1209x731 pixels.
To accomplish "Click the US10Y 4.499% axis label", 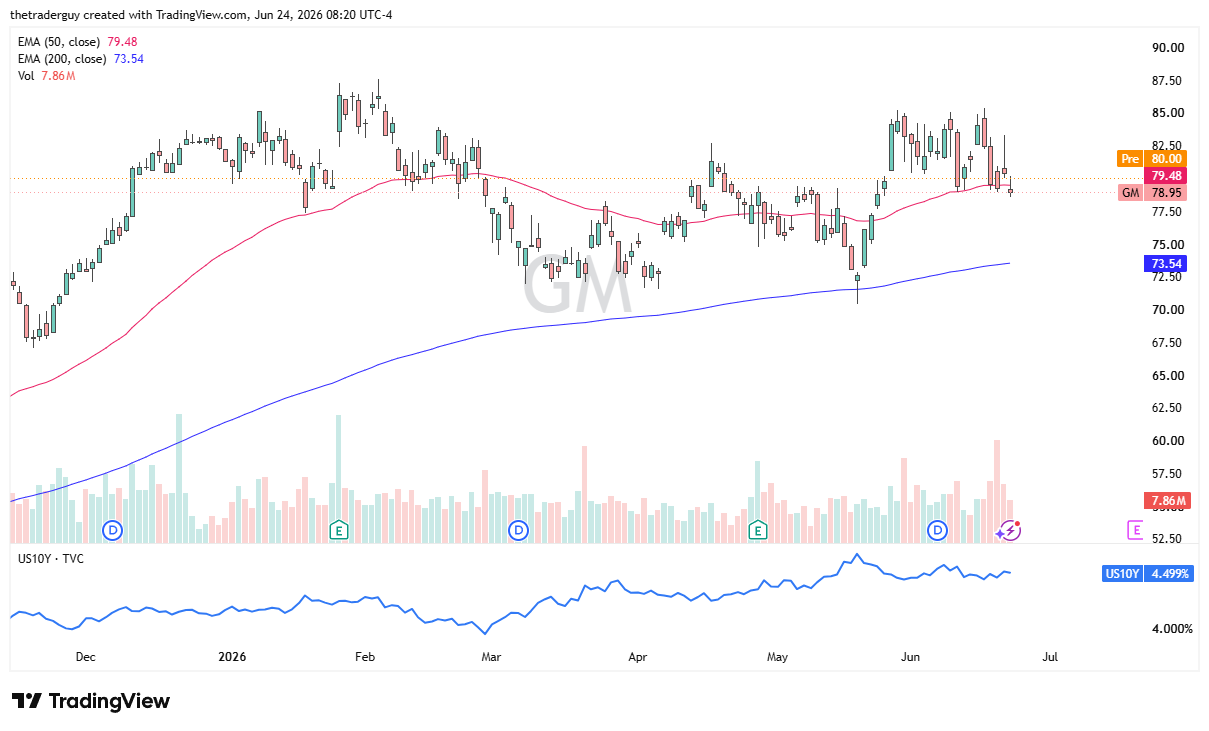I will [1146, 573].
